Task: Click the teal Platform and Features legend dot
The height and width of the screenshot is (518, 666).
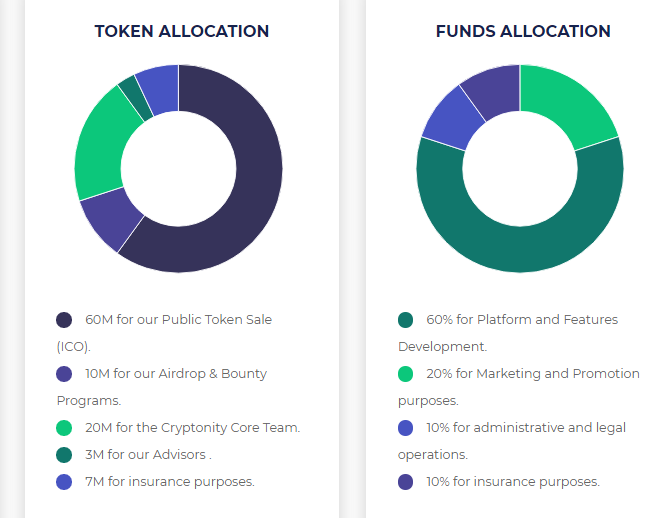Action: click(x=406, y=320)
